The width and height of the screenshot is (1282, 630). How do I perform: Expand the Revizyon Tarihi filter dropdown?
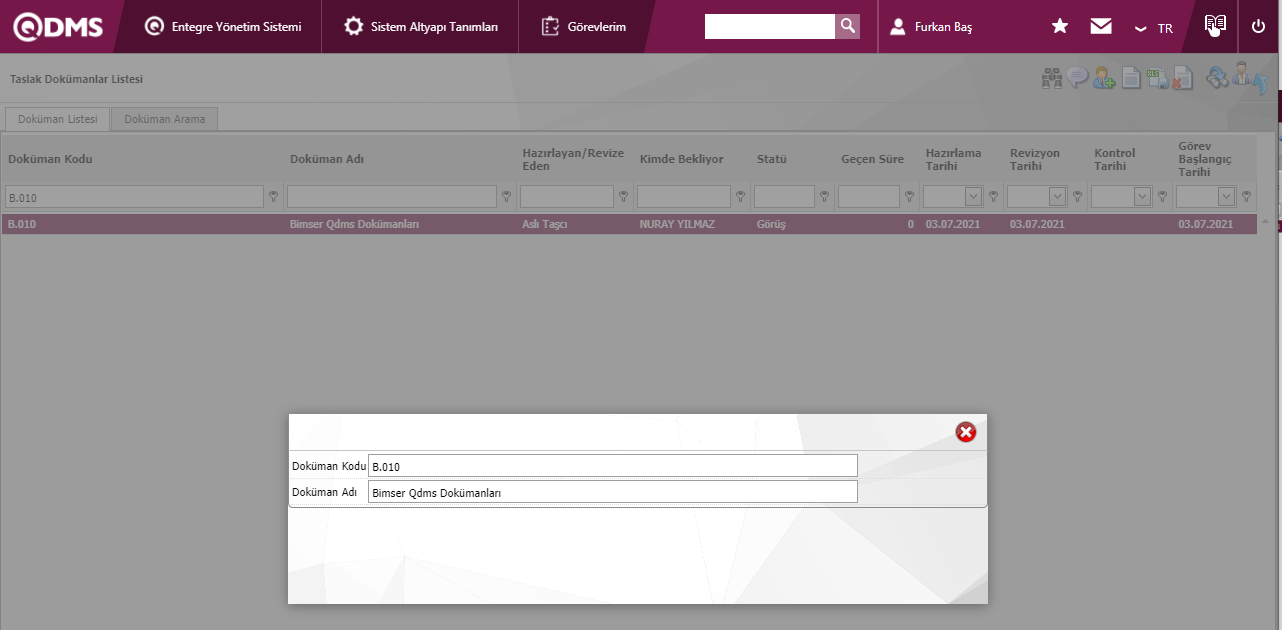pyautogui.click(x=1057, y=197)
